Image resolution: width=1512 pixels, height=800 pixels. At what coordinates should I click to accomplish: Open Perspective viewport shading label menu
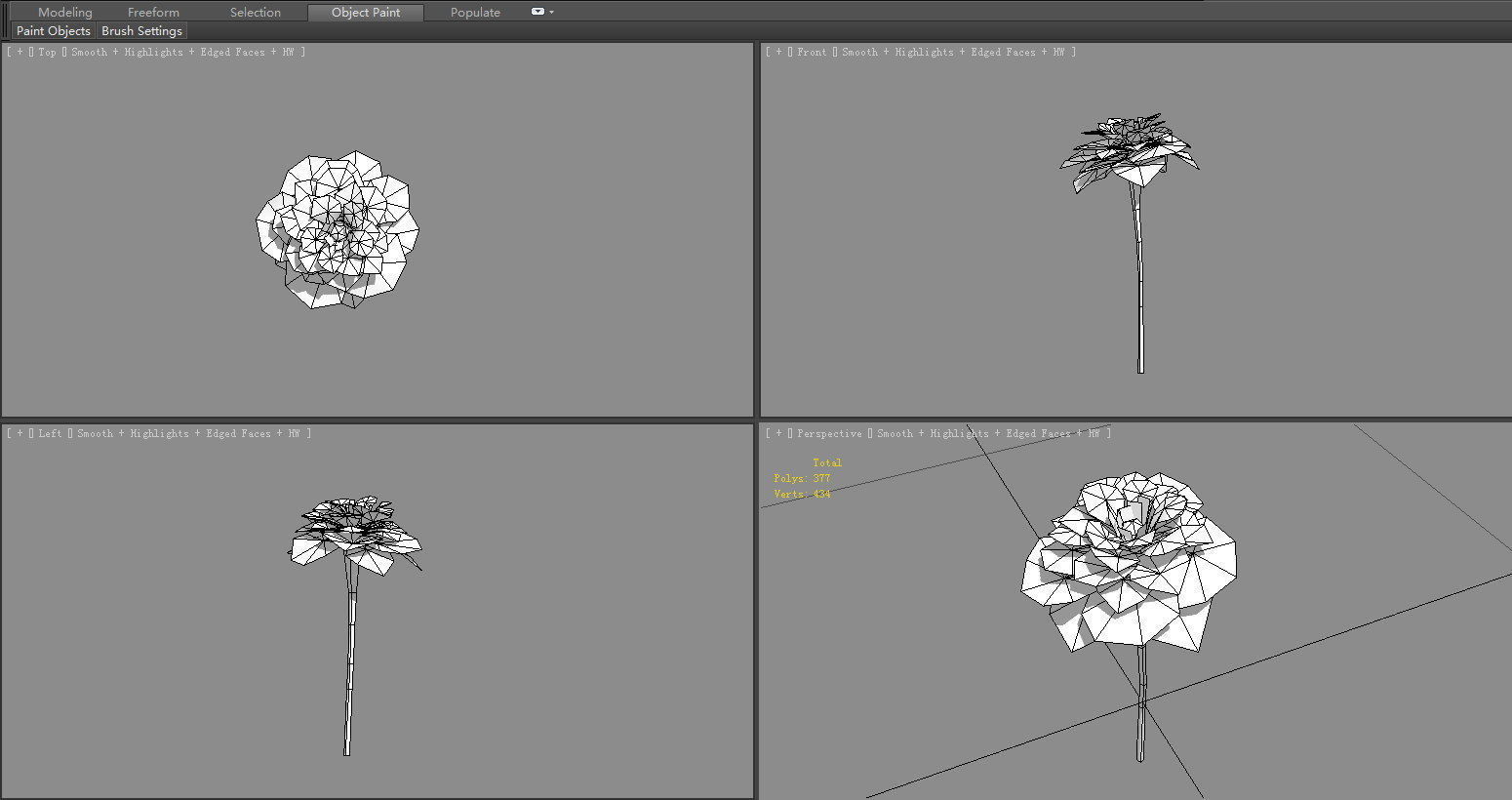[989, 434]
